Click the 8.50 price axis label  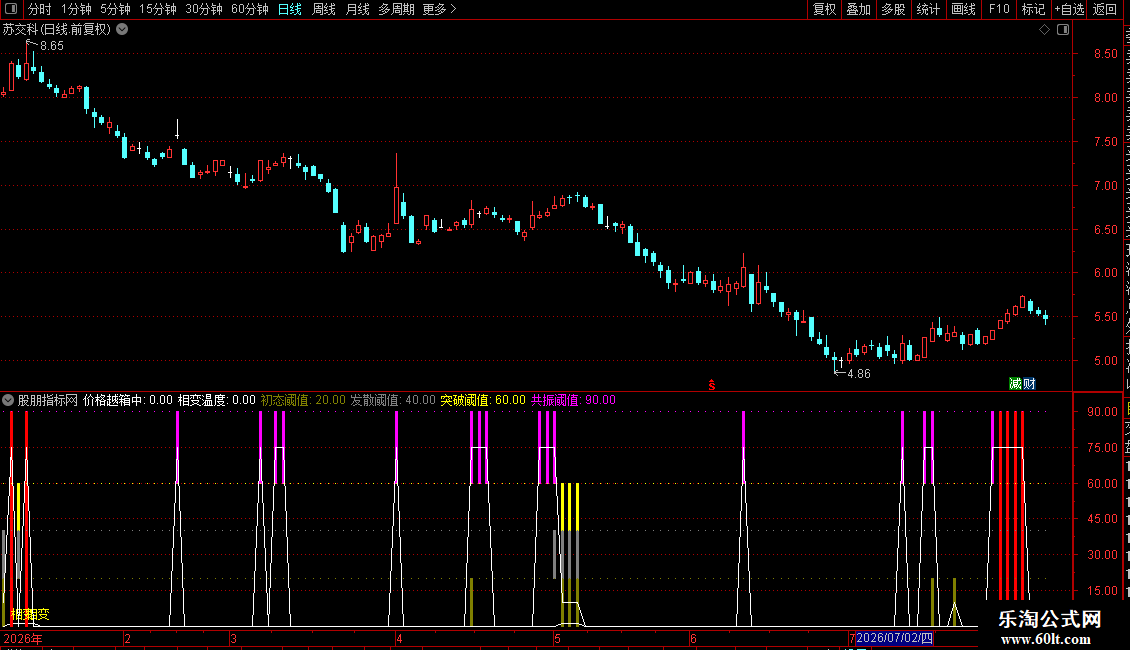click(1105, 54)
